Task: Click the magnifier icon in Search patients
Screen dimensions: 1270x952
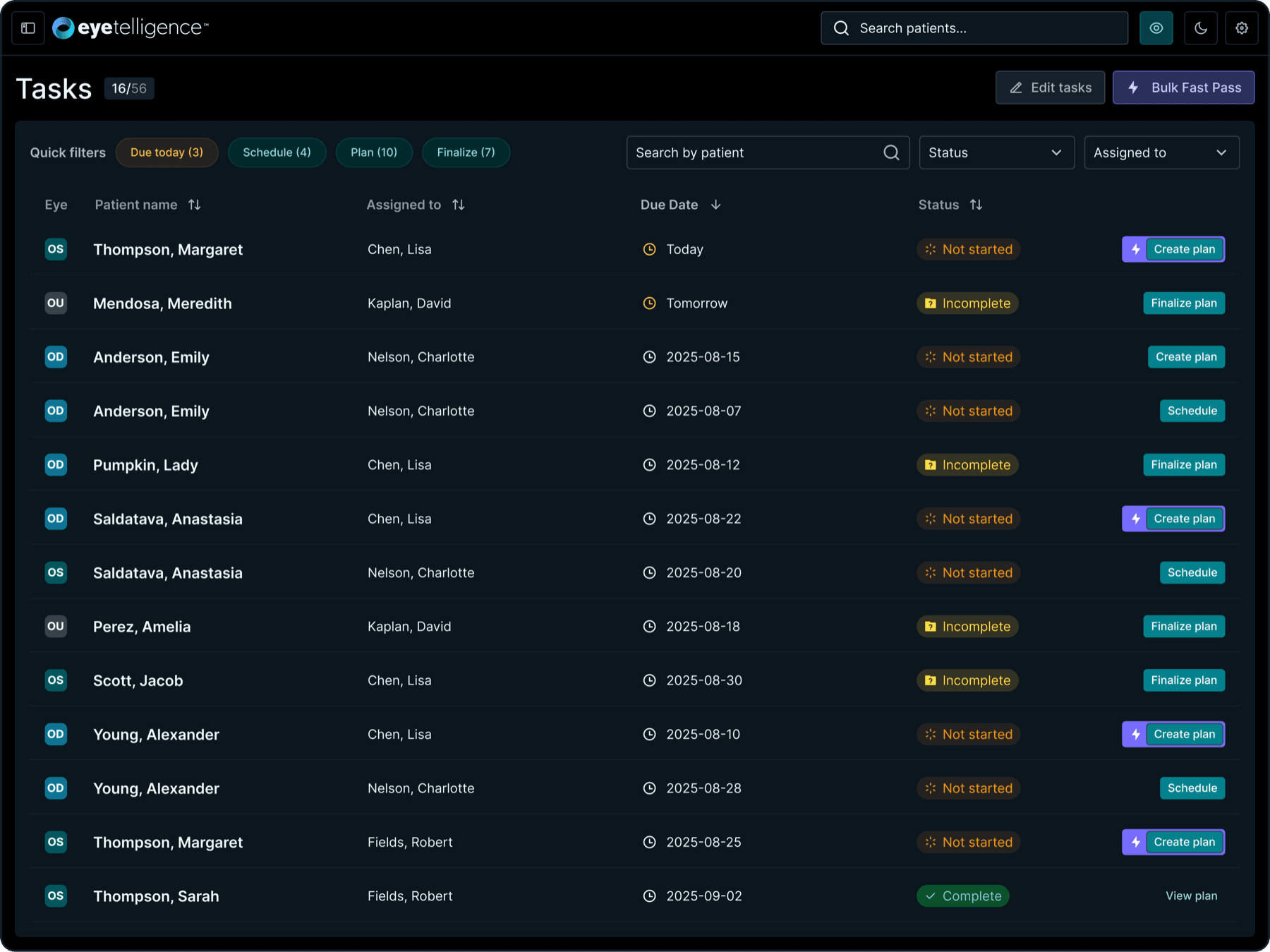Action: [x=841, y=28]
